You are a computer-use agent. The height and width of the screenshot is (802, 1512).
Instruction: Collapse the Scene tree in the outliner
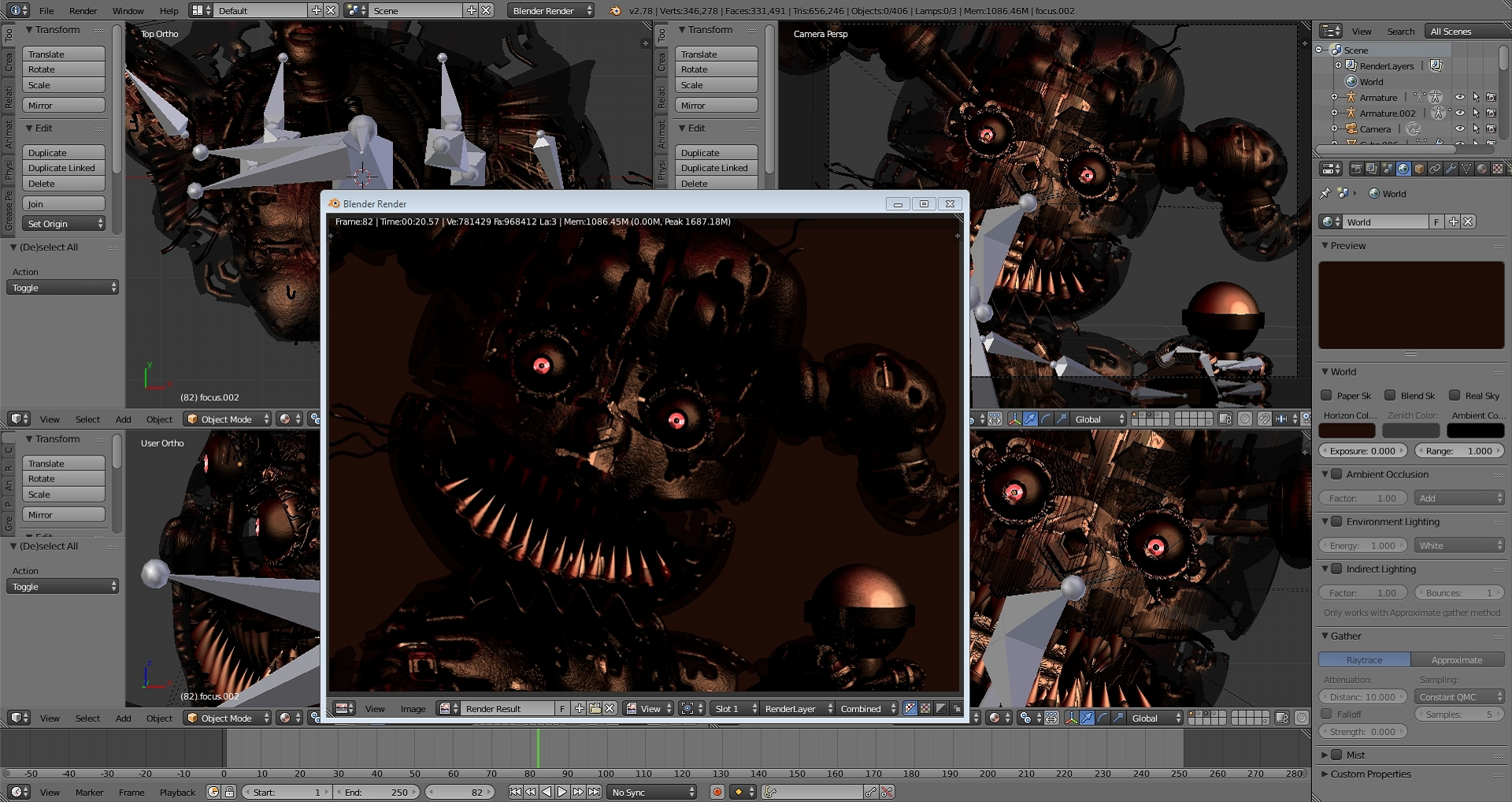pos(1319,50)
